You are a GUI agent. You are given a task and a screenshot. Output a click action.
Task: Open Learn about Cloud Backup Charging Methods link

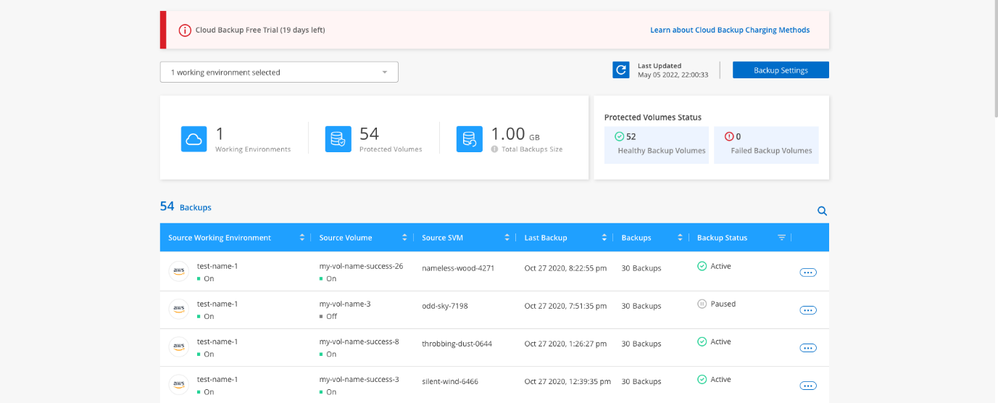coord(729,30)
